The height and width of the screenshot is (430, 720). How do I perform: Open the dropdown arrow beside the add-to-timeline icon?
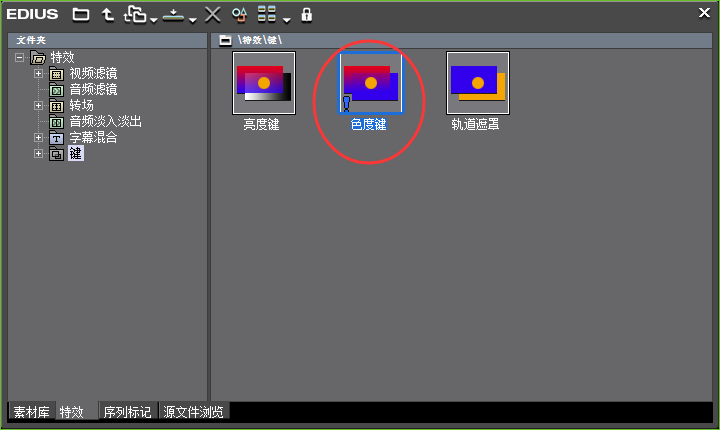tap(193, 20)
